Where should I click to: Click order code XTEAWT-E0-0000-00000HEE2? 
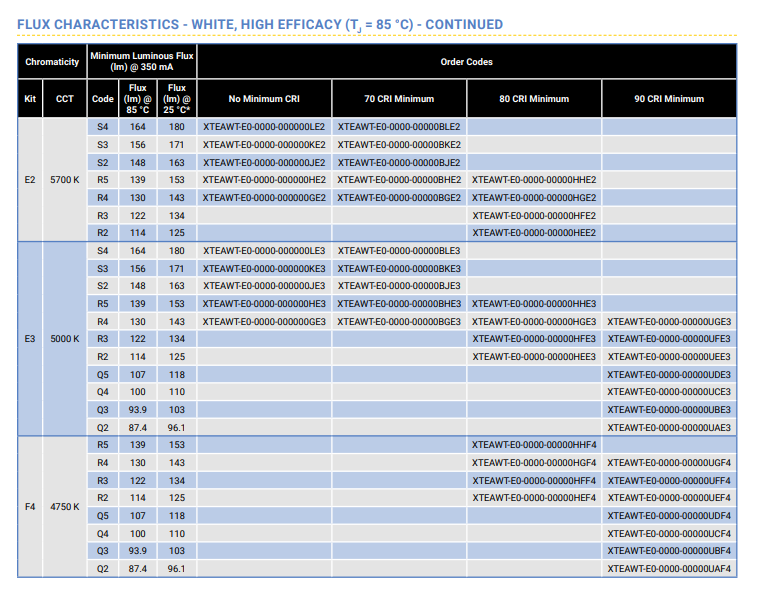[x=534, y=233]
